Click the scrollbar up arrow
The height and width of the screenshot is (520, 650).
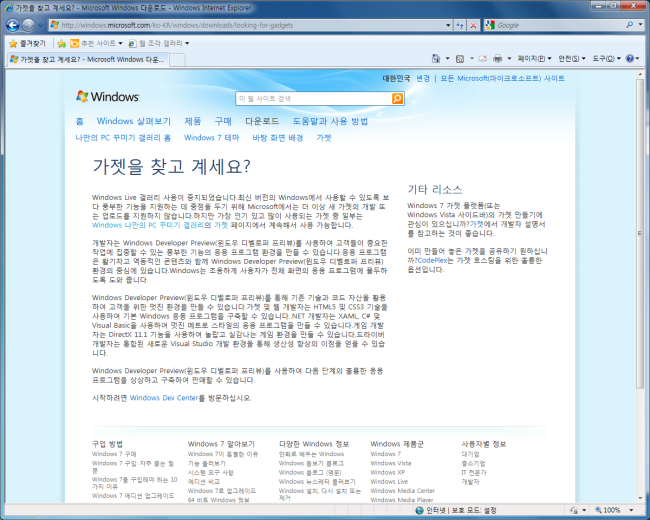(x=640, y=73)
